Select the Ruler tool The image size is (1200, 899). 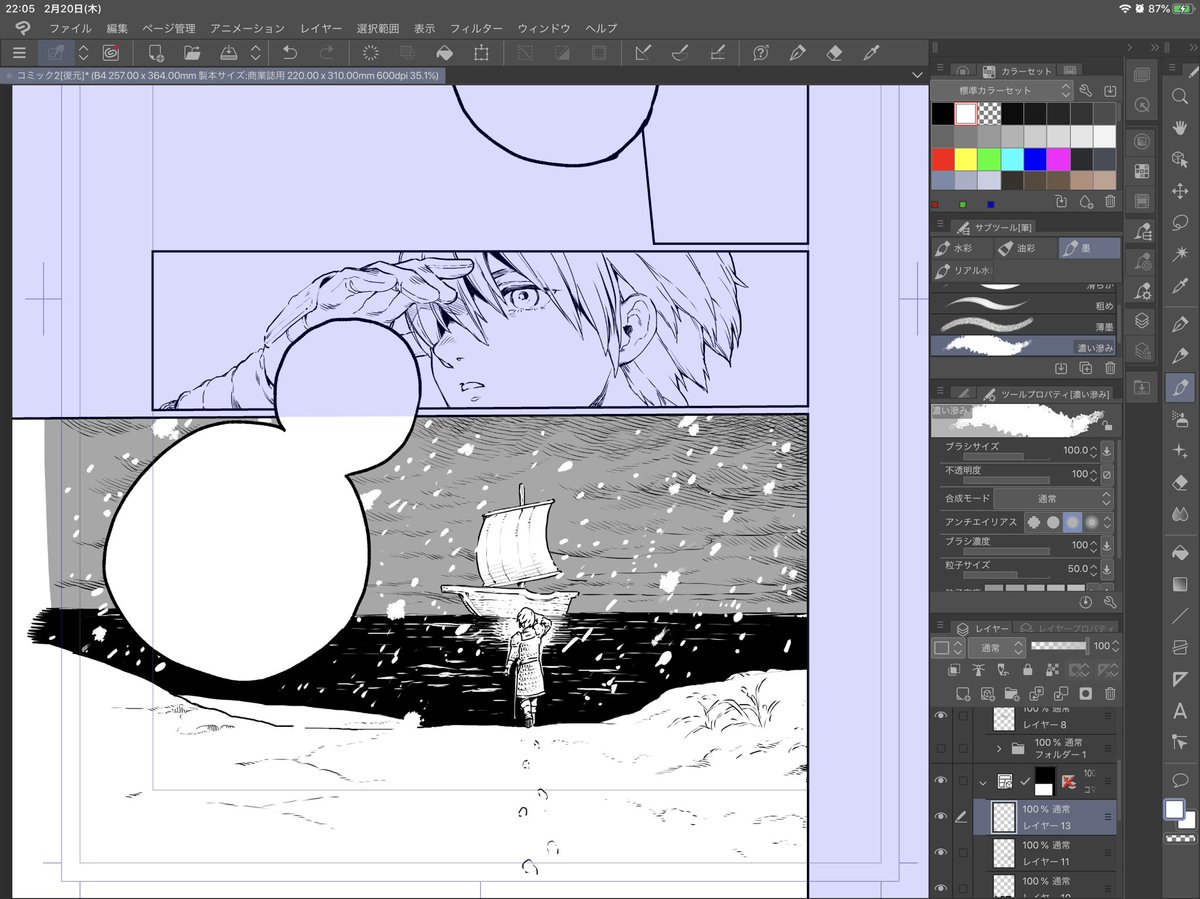[1179, 679]
